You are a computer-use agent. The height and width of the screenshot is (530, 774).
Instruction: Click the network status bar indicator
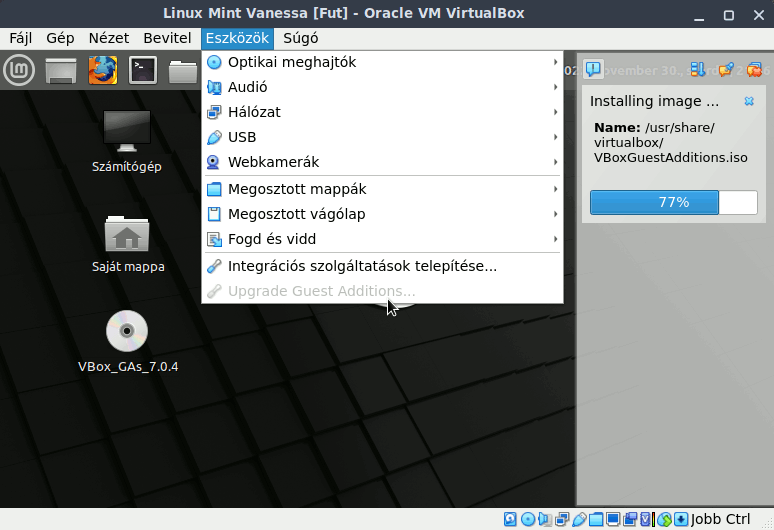pos(562,519)
